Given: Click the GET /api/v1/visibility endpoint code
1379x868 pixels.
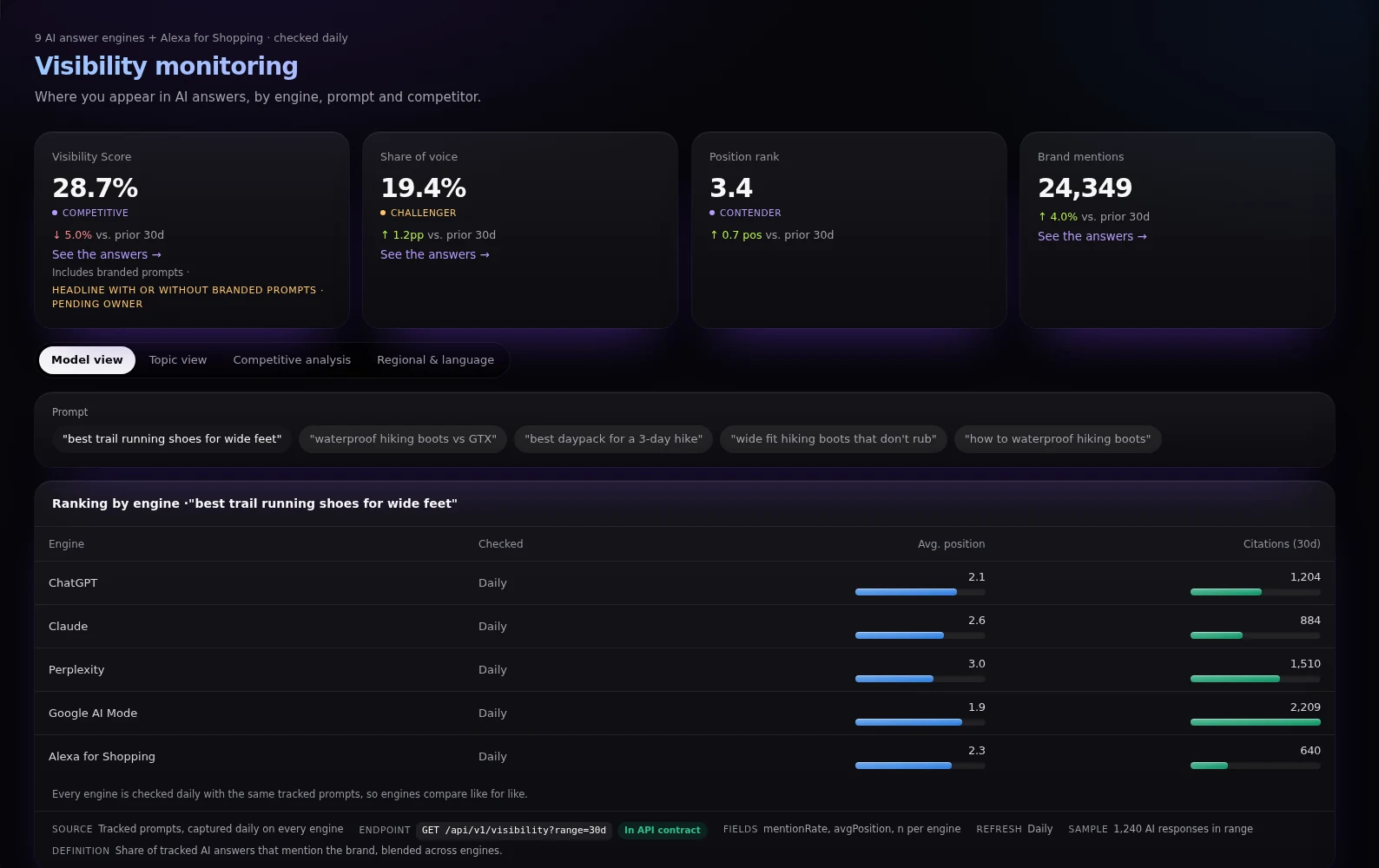Looking at the screenshot, I should pos(514,831).
